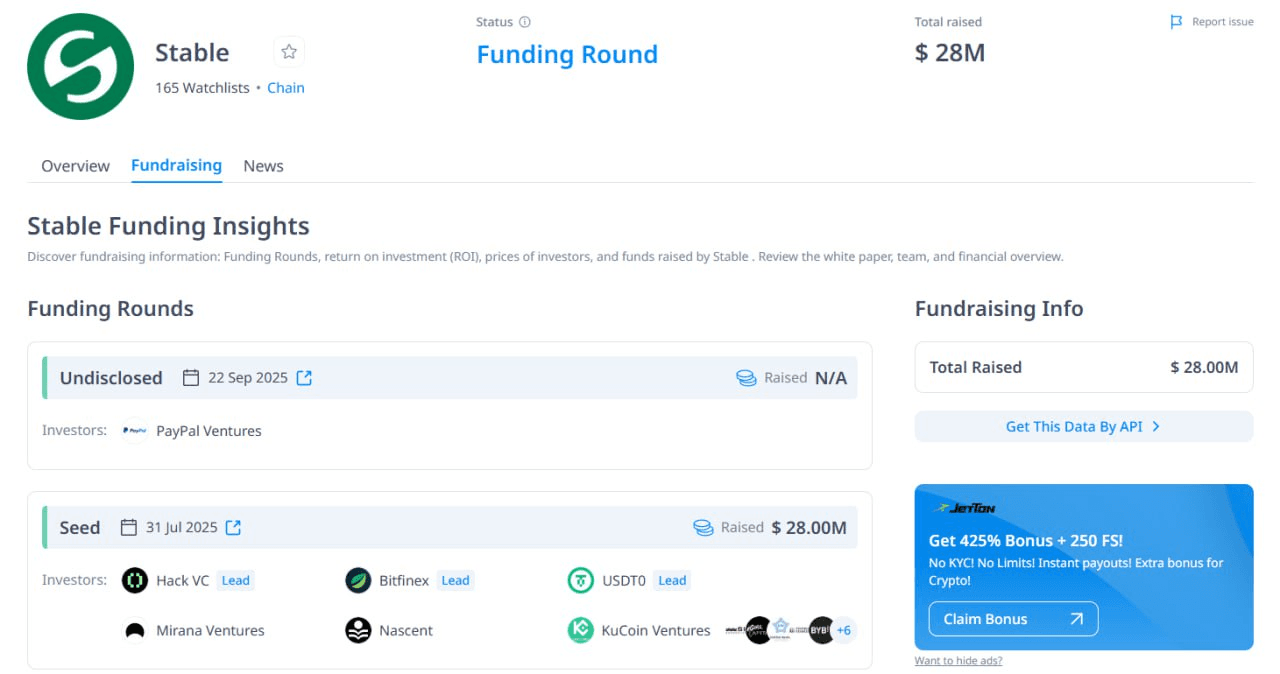Click the $ 28M total raised header value
Viewport: 1280px width, 674px height.
click(x=950, y=53)
